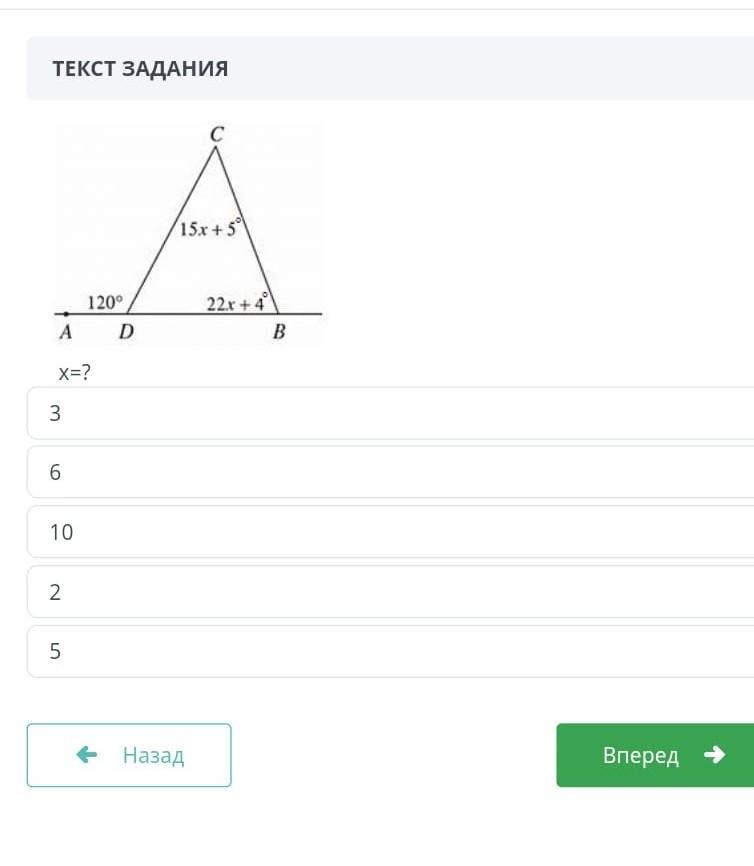Image resolution: width=754 pixels, height=866 pixels.
Task: Click the triangle diagram image
Action: point(190,234)
